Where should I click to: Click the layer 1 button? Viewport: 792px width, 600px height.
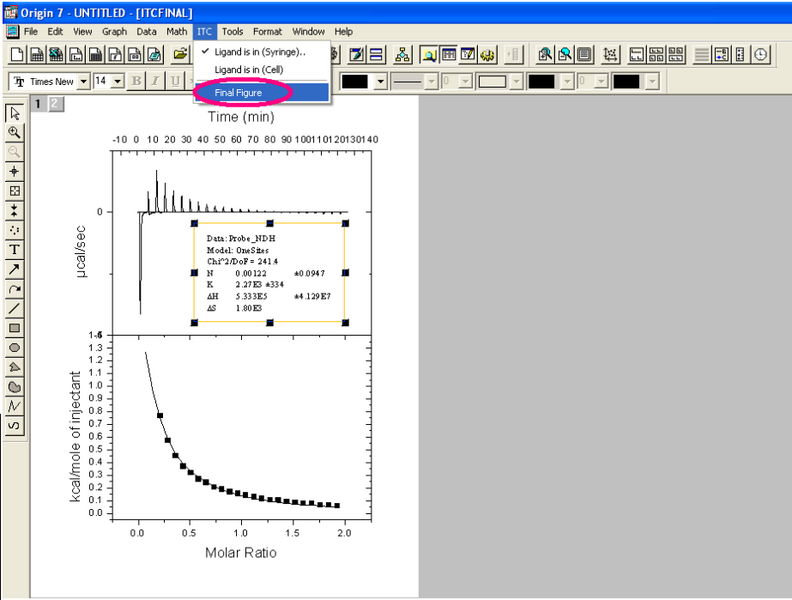point(38,104)
